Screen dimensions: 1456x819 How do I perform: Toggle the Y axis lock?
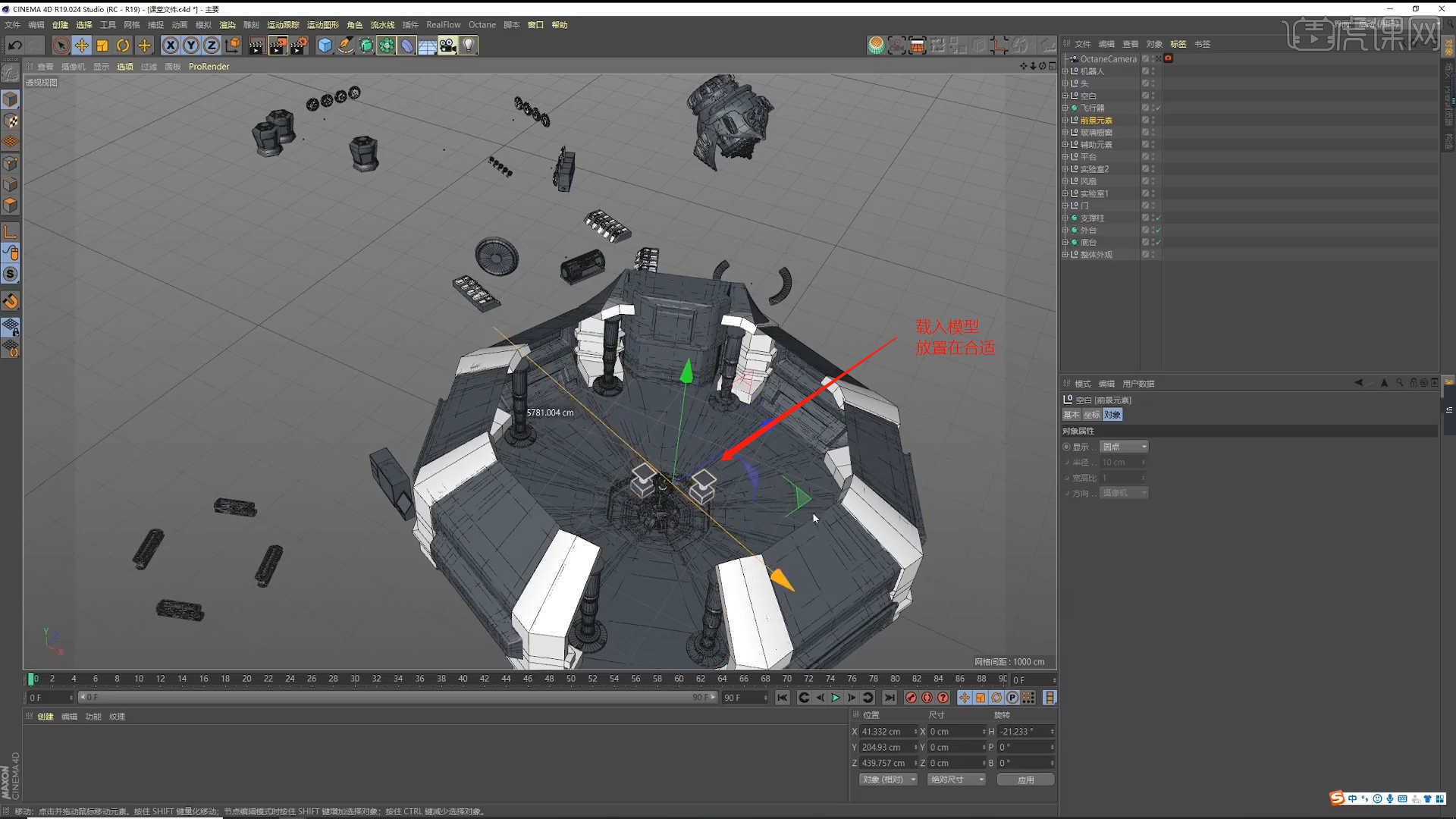click(191, 45)
